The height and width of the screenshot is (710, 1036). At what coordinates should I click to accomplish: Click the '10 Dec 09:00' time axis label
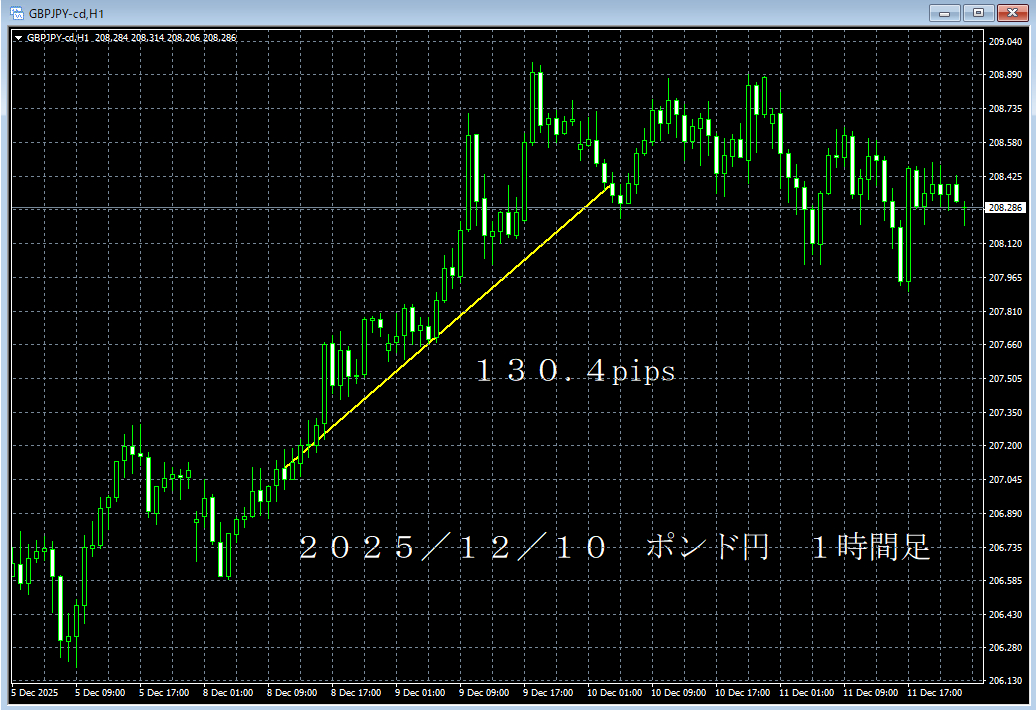tap(679, 693)
